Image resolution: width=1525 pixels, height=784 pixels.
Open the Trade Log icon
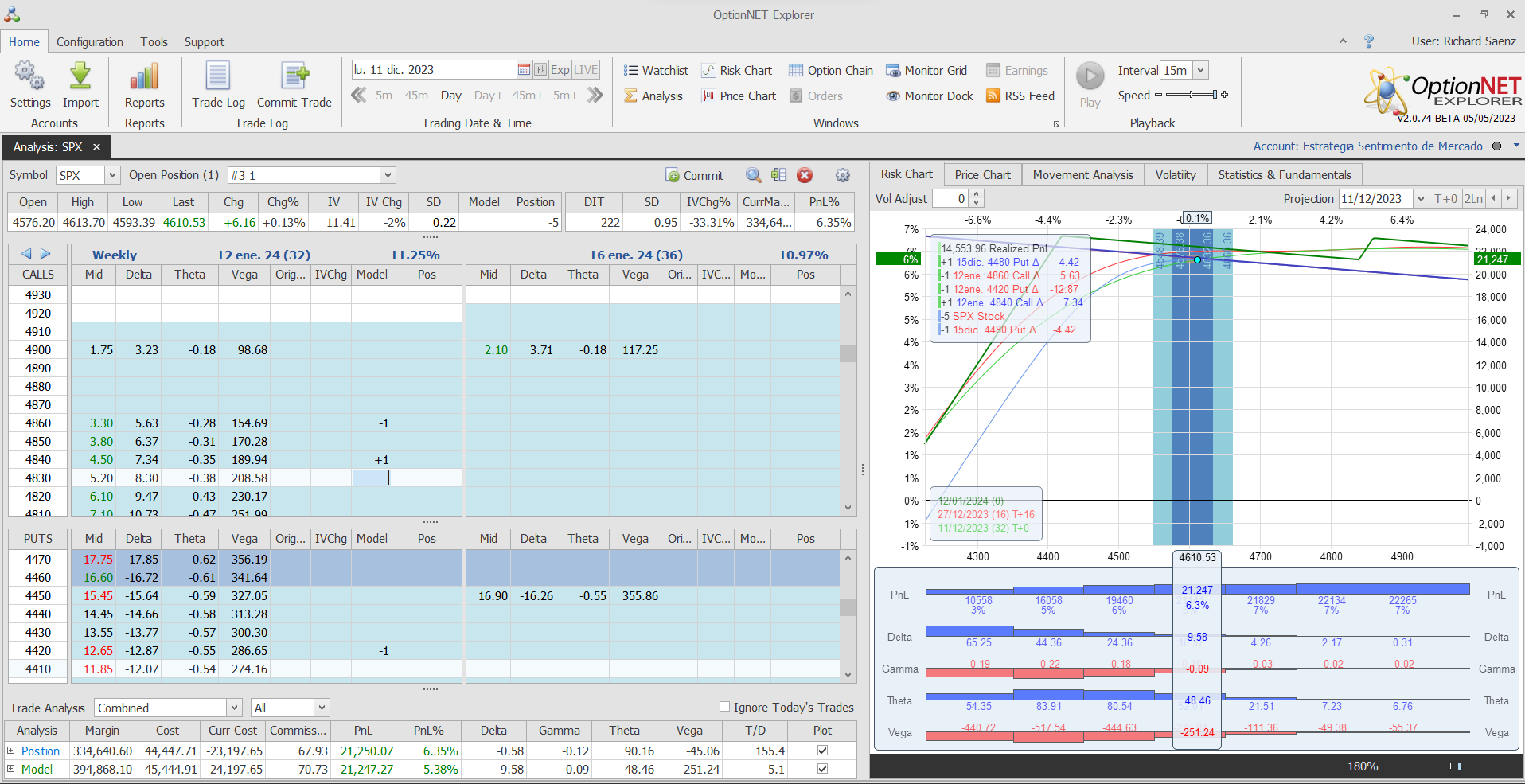(x=218, y=77)
